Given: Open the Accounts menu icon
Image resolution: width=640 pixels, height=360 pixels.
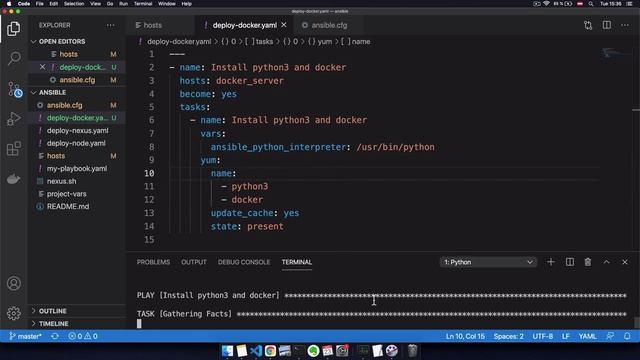Looking at the screenshot, I should click(x=13, y=283).
